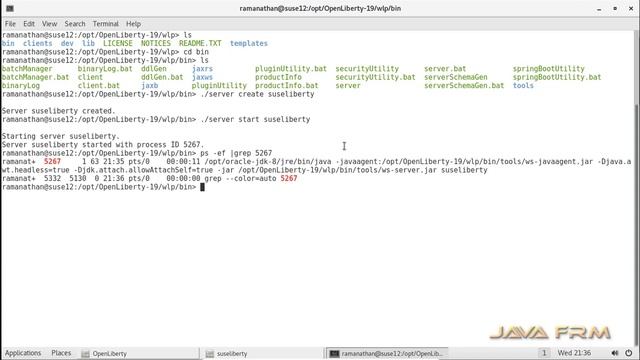Click the terminal cursor at the prompt
This screenshot has width=640, height=360.
tap(202, 187)
